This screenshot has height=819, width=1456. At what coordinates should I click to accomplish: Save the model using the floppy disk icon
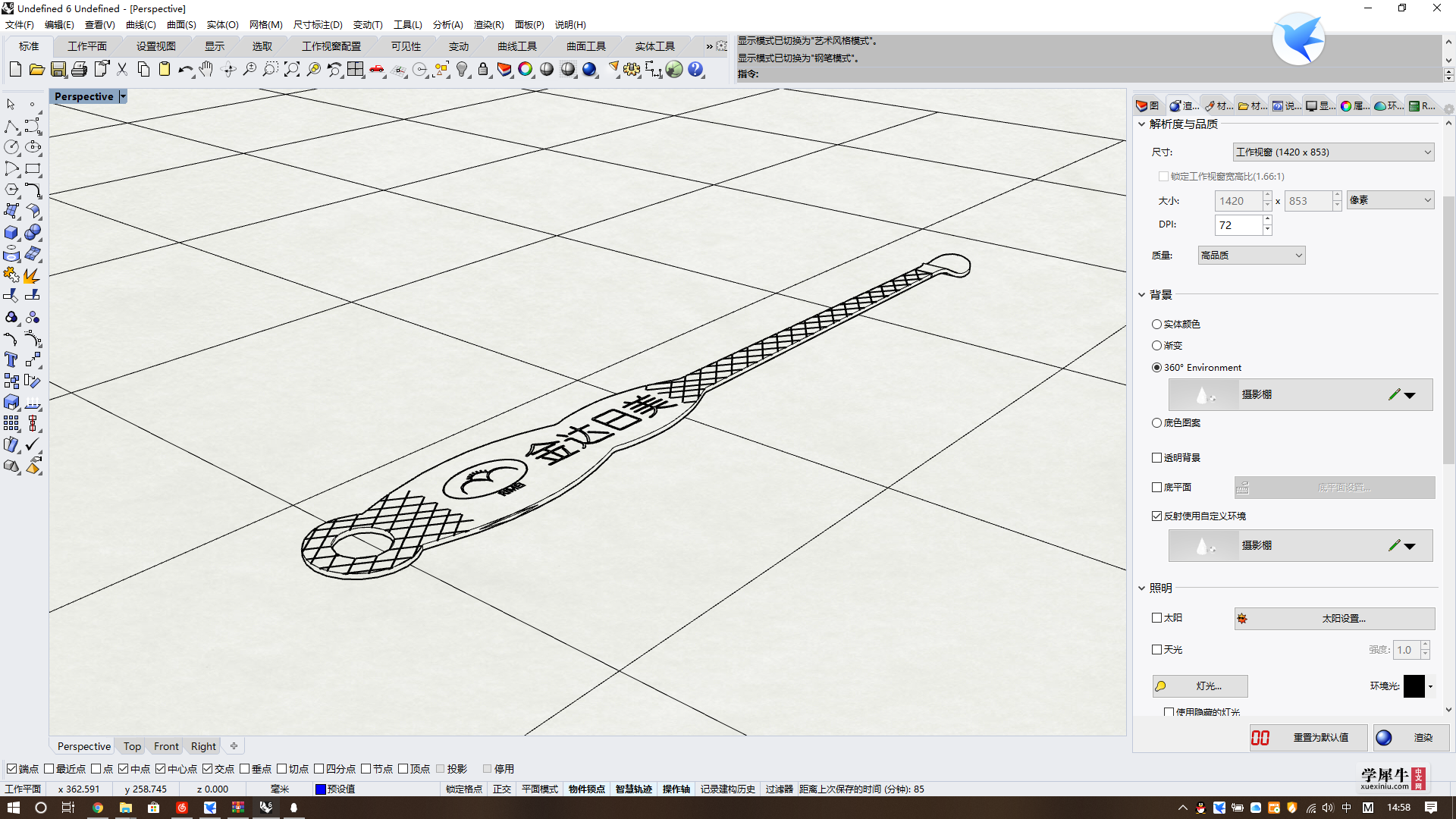click(58, 70)
